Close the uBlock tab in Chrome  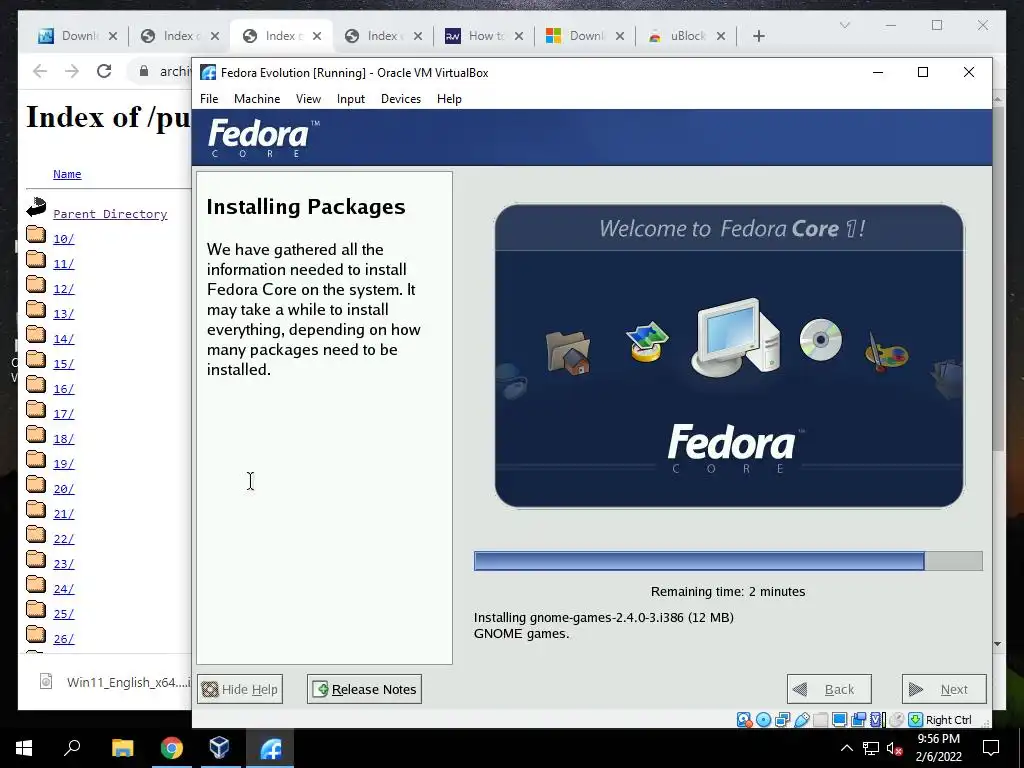[721, 36]
